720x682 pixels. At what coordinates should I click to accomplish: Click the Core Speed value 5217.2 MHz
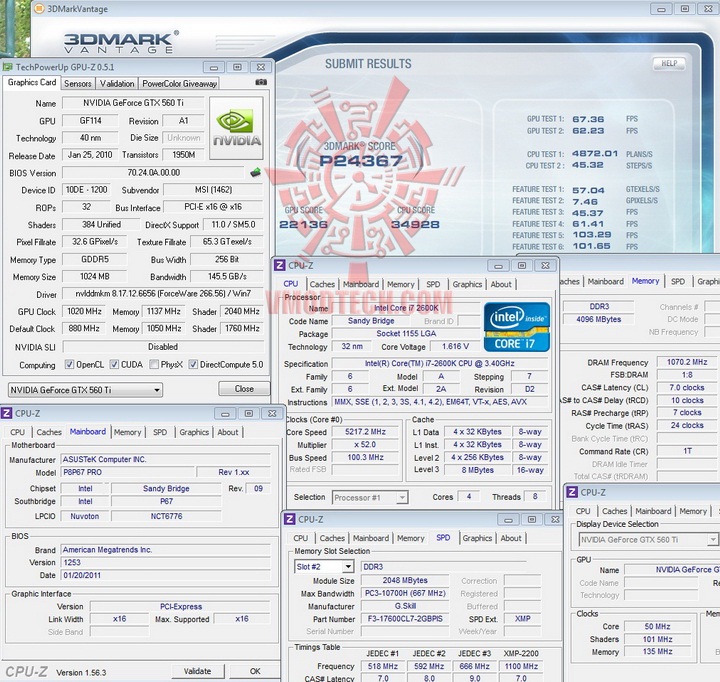point(366,432)
